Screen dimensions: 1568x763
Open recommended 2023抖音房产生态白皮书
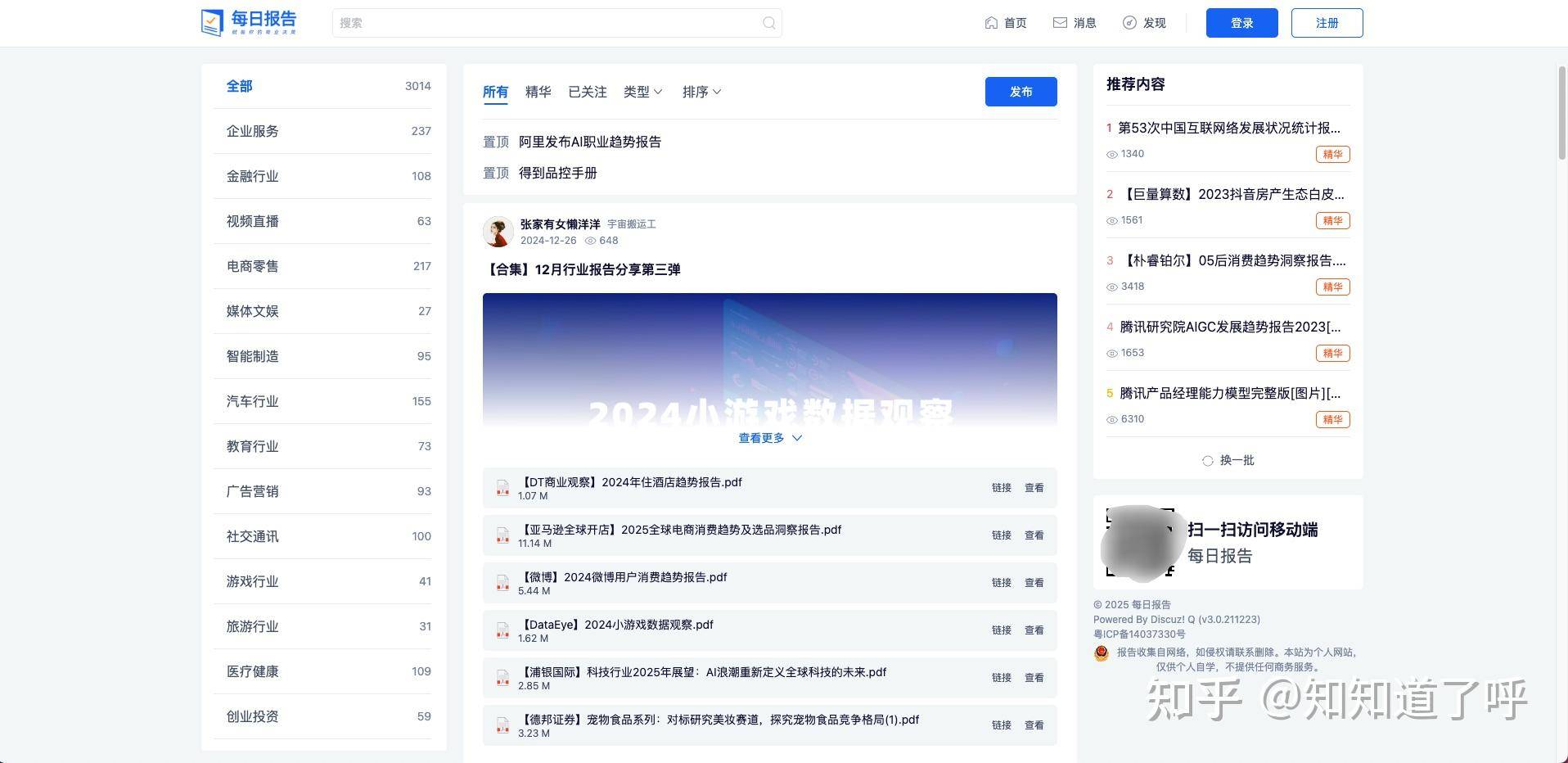point(1232,194)
